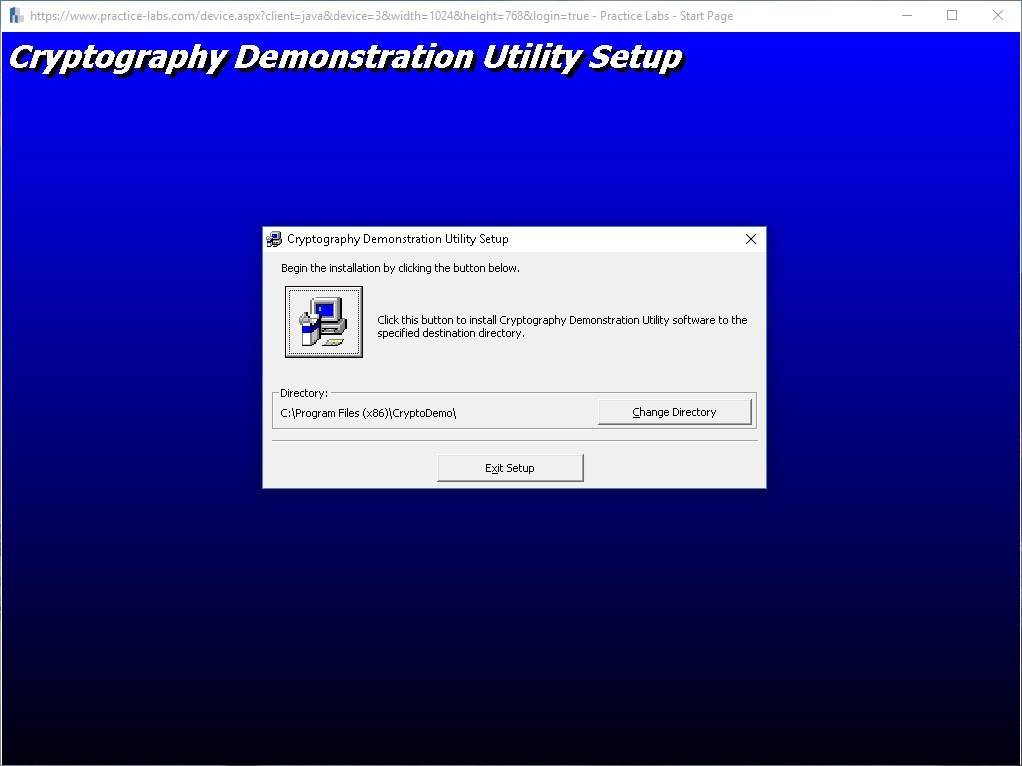
Task: Select the C:\Program Files (x86)\CryptoDemo\ directory path
Action: point(368,412)
